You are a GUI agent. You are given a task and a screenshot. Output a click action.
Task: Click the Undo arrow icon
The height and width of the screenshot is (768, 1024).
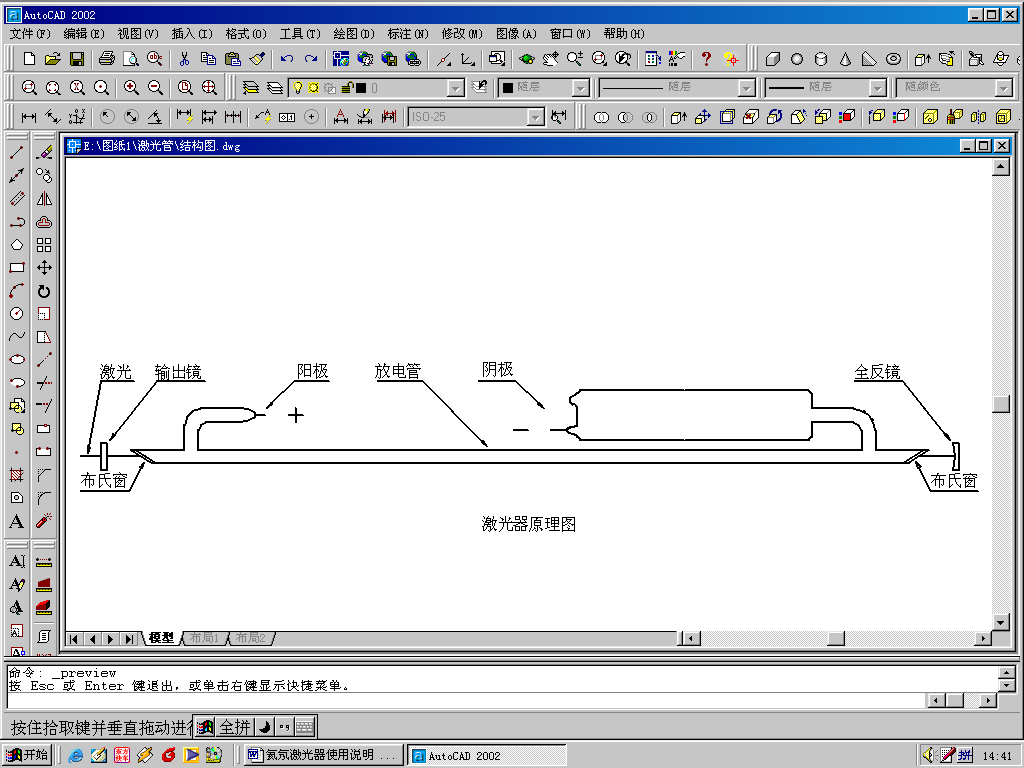pyautogui.click(x=287, y=59)
